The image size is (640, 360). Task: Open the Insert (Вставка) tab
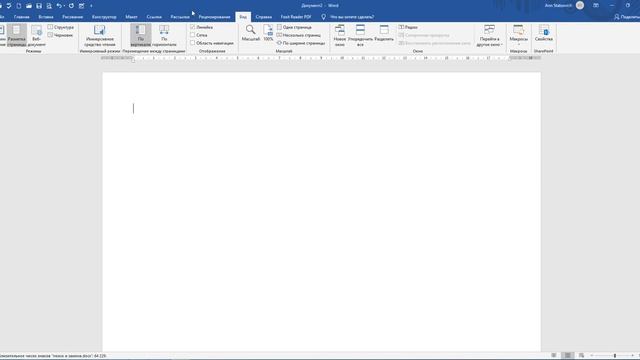point(46,17)
